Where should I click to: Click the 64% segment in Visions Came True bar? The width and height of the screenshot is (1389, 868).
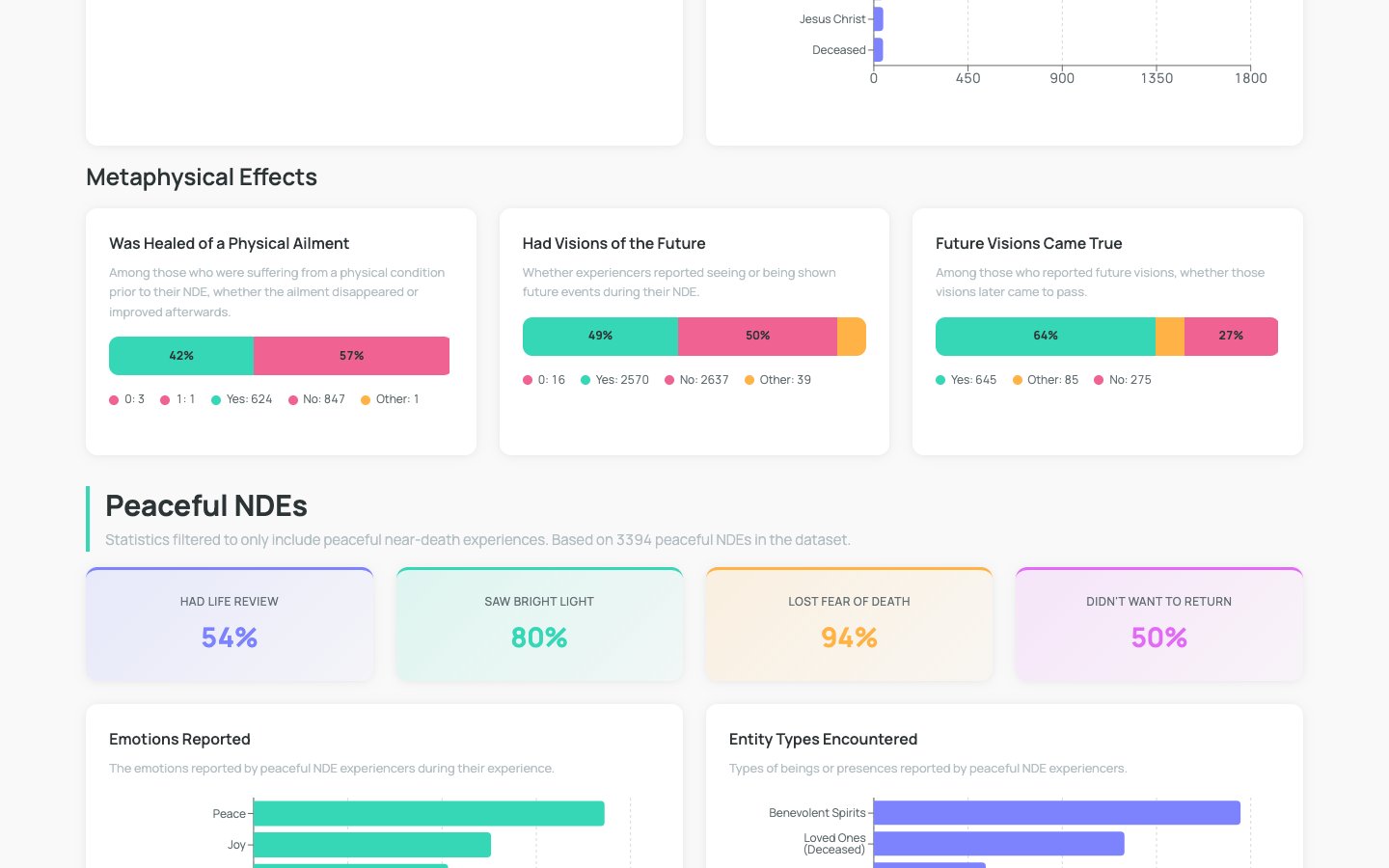[1046, 337]
